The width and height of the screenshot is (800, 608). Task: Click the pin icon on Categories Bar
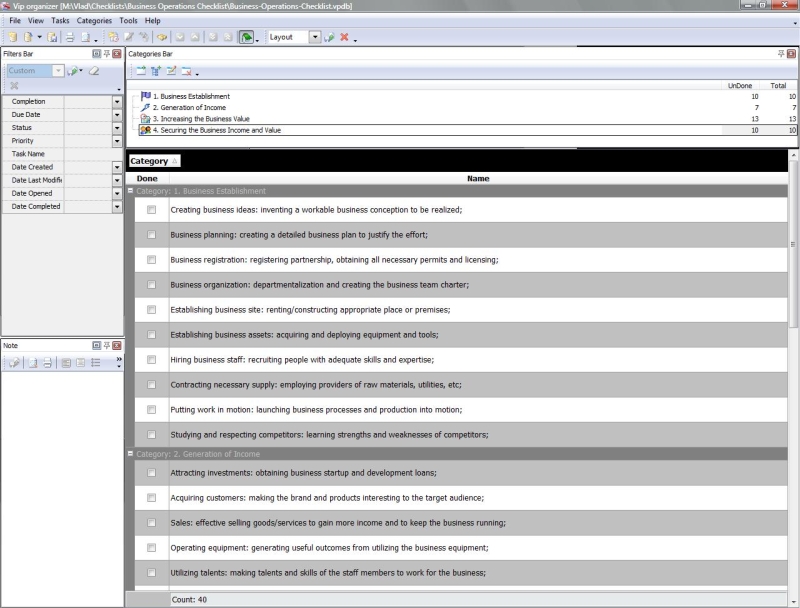[x=780, y=53]
